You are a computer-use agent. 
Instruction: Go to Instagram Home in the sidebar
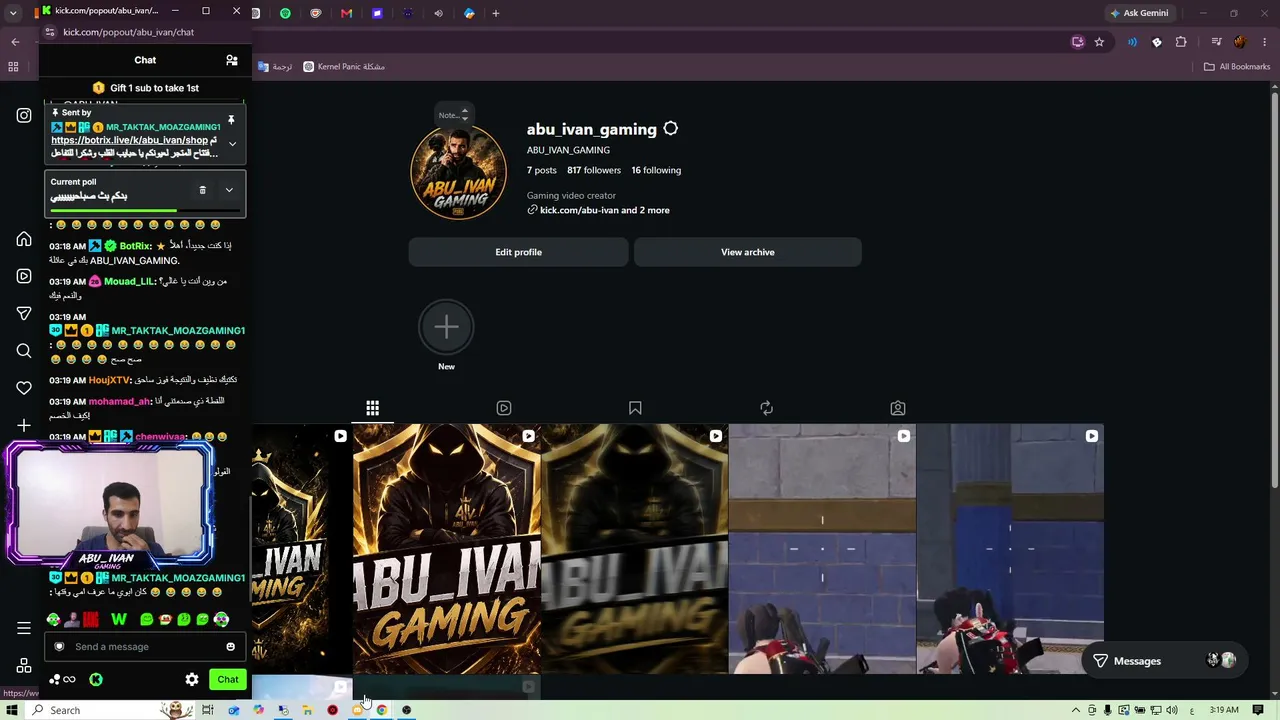click(24, 239)
